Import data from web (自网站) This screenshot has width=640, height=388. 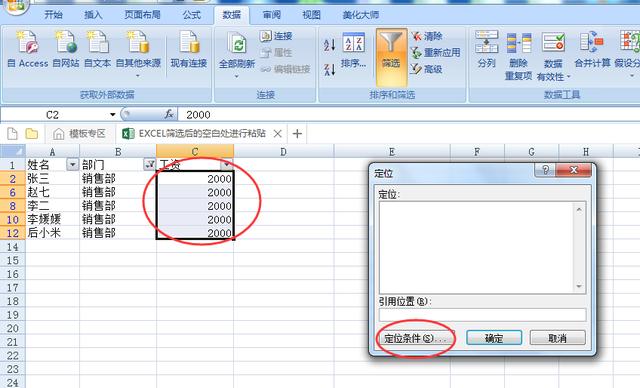[x=66, y=49]
